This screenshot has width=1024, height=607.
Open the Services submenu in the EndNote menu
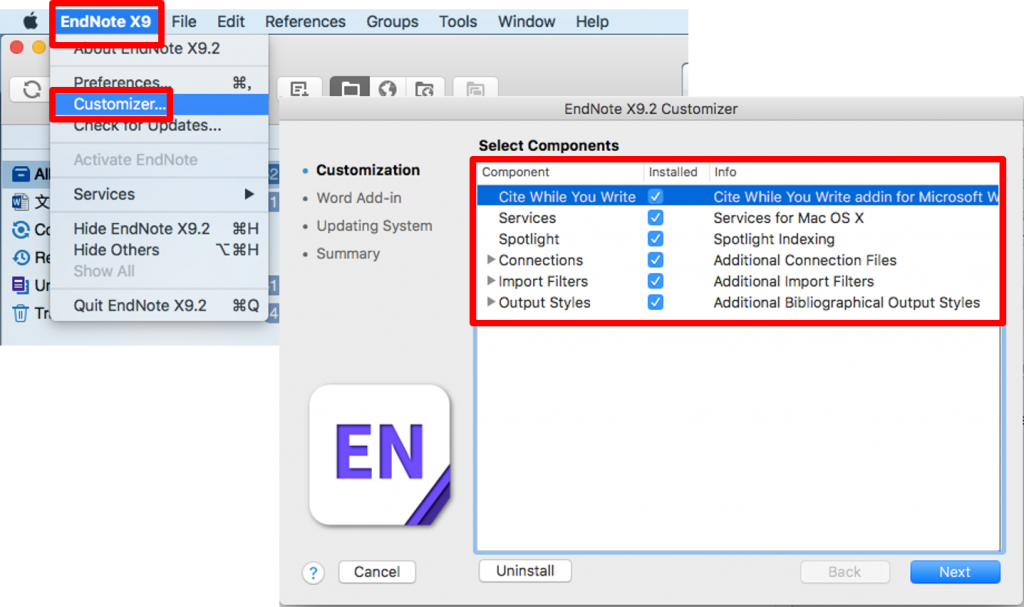point(159,194)
